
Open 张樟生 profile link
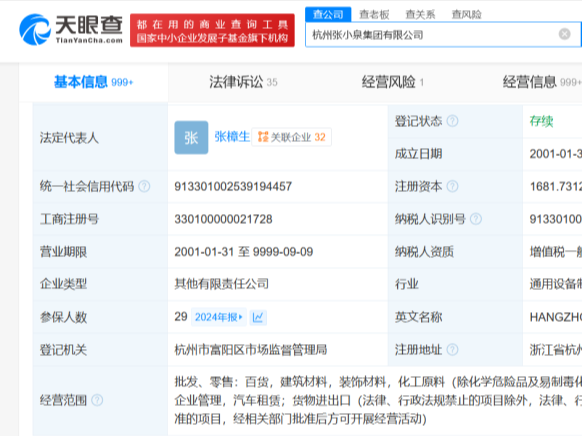coord(232,137)
